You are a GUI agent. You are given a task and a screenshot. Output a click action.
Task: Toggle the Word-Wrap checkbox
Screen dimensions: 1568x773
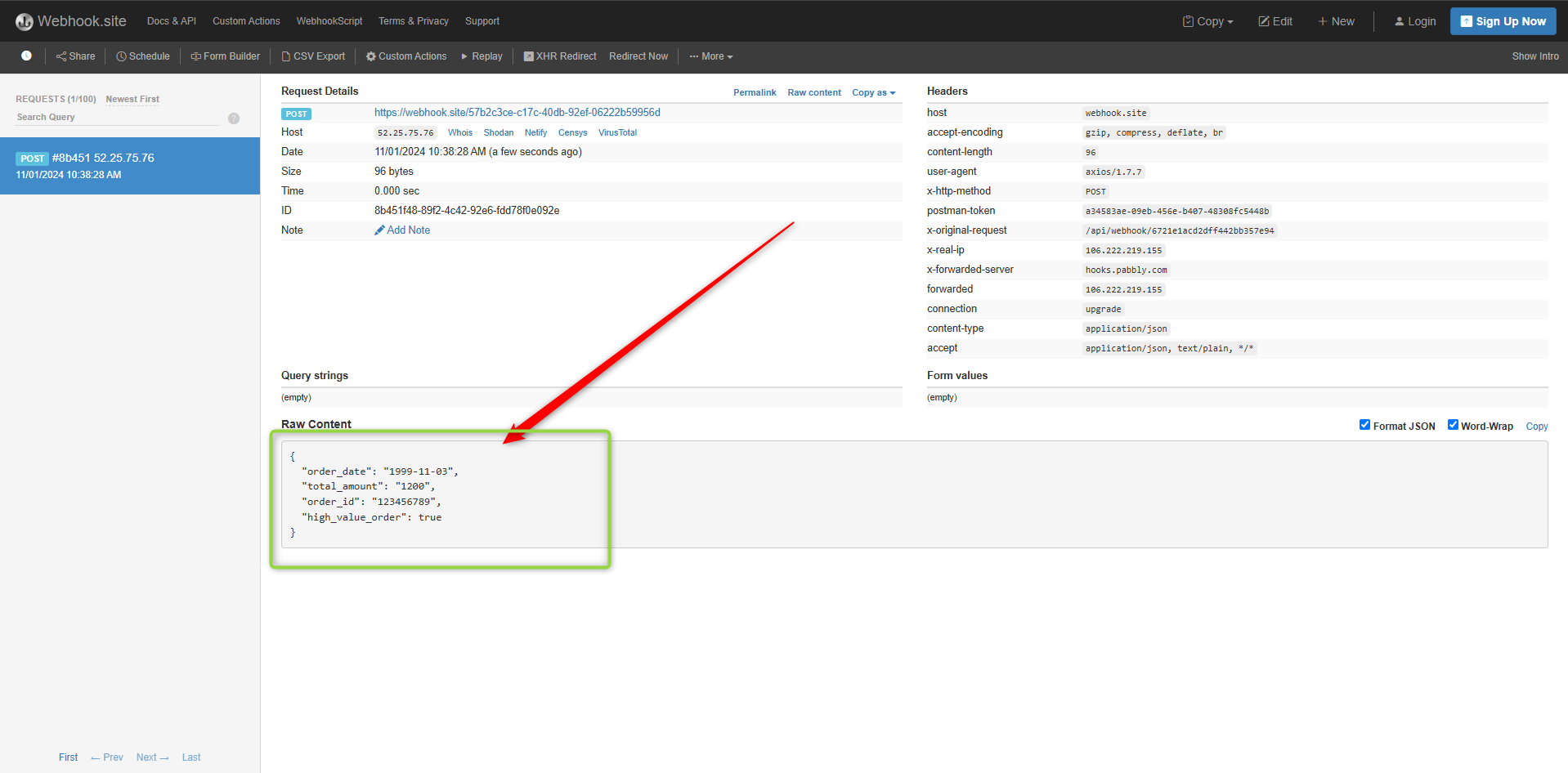pyautogui.click(x=1453, y=425)
